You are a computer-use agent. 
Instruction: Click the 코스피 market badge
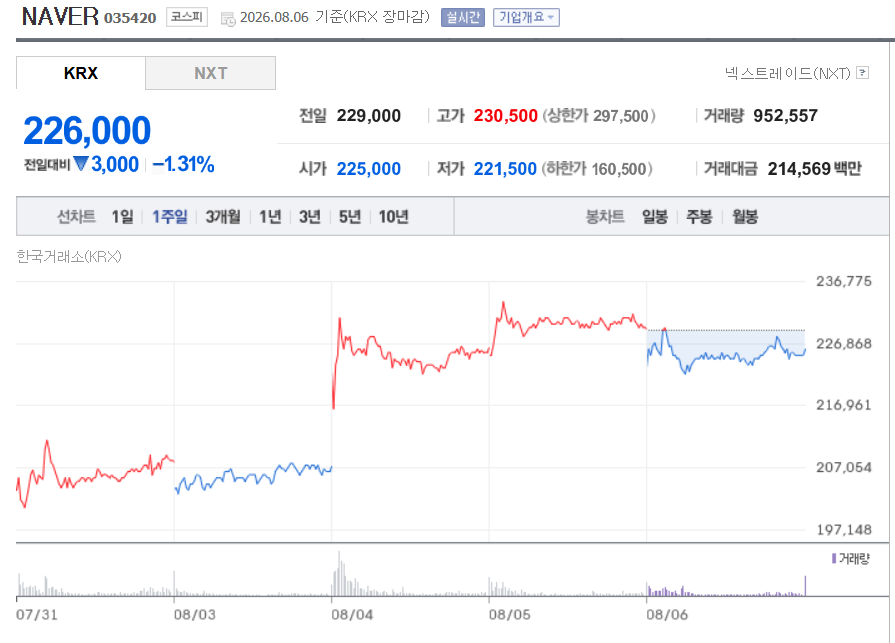click(187, 17)
